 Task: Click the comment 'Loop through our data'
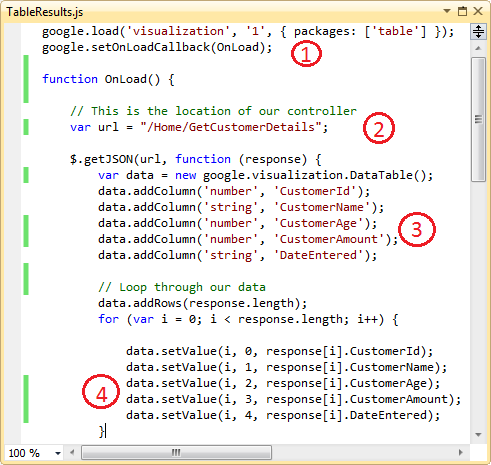(182, 287)
